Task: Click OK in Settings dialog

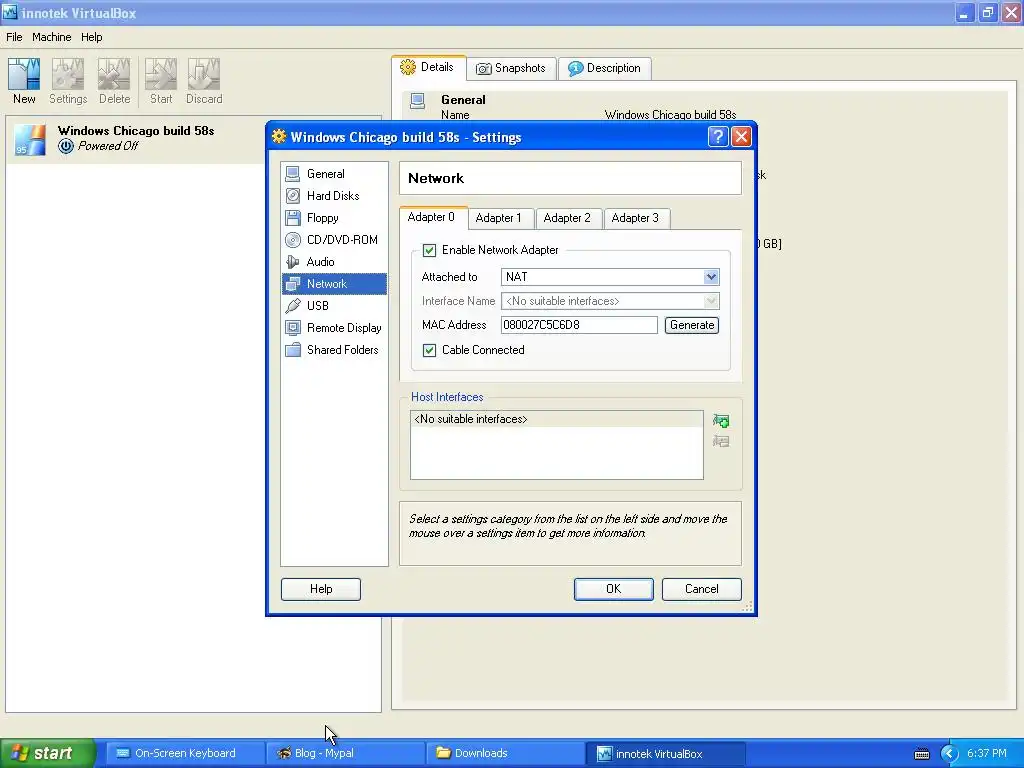Action: coord(613,589)
